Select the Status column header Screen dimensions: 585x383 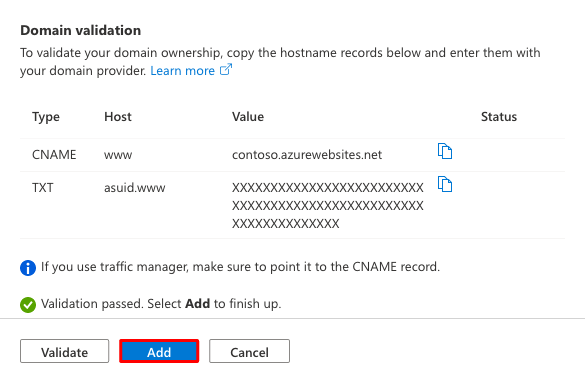pyautogui.click(x=499, y=117)
